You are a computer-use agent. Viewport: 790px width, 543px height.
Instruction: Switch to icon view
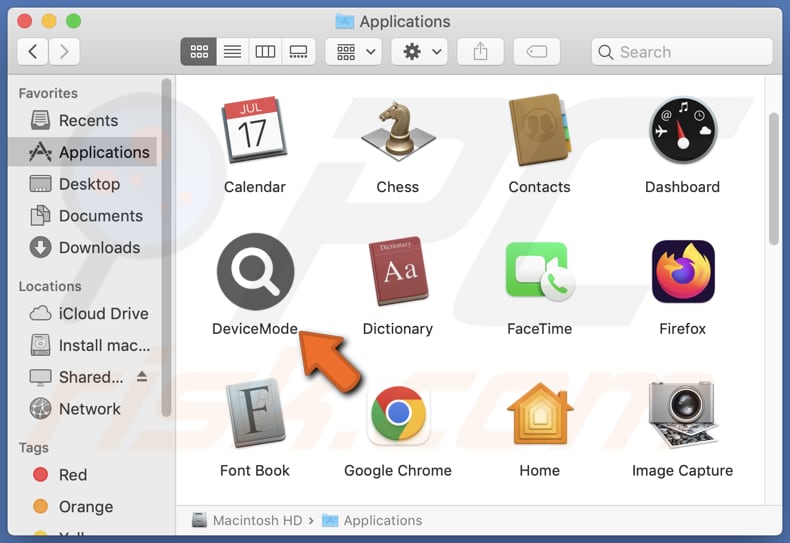point(199,51)
